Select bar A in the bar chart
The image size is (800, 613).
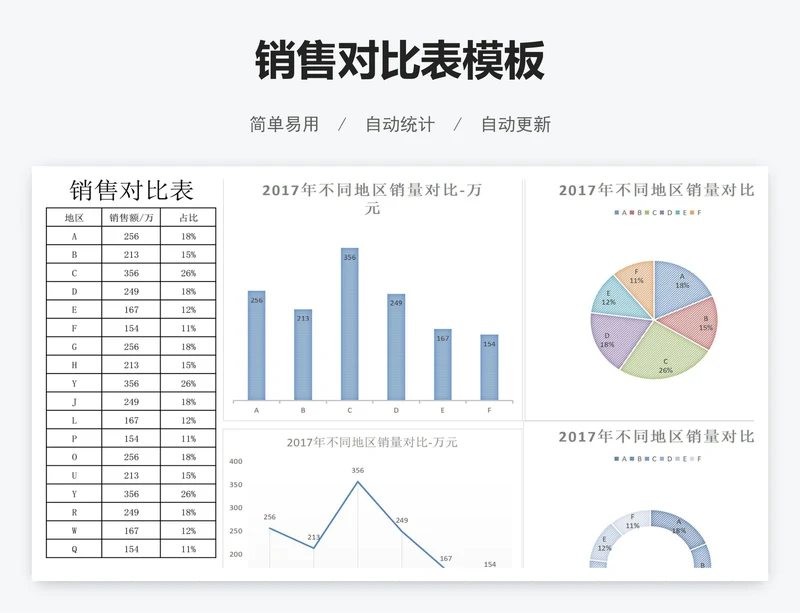(257, 346)
